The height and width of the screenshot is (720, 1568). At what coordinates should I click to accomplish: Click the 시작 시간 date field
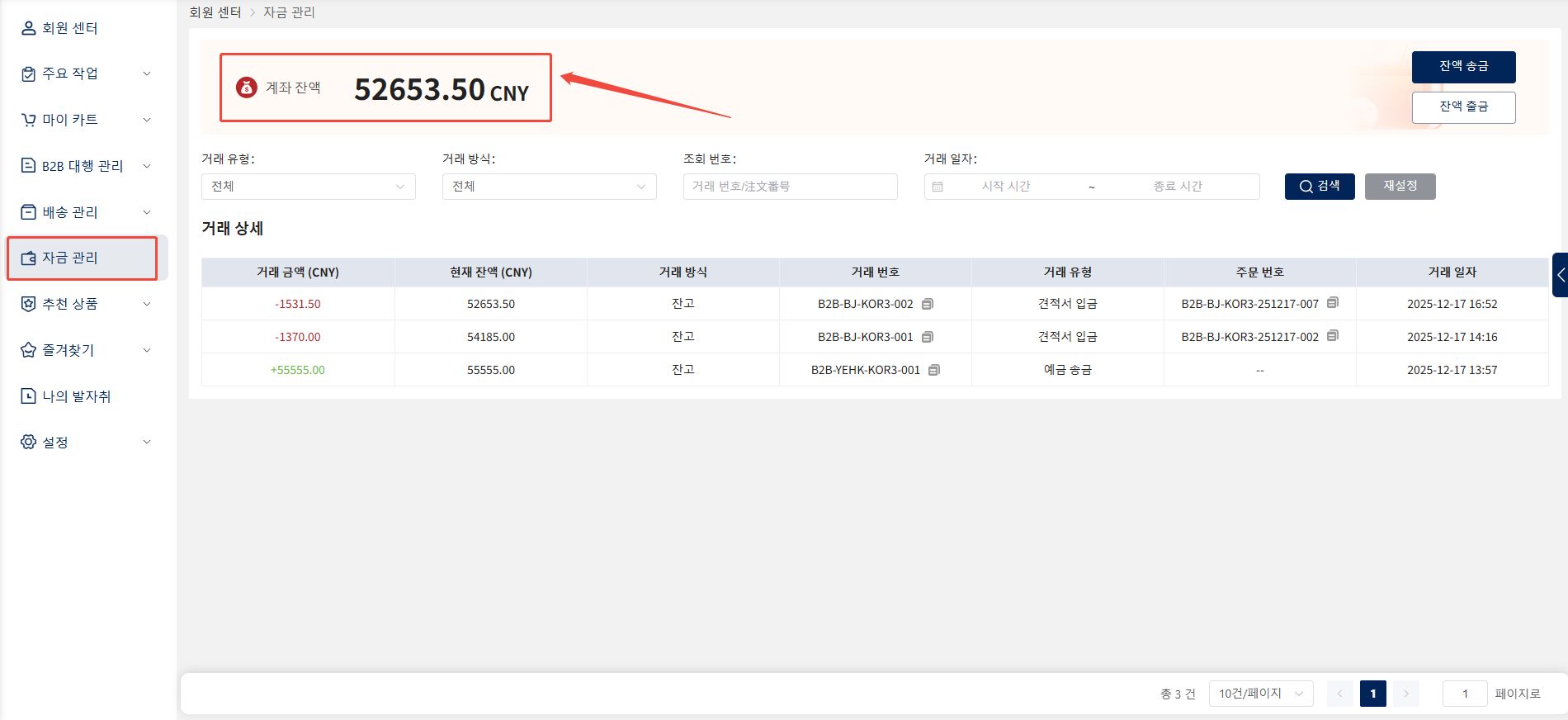tap(1006, 187)
